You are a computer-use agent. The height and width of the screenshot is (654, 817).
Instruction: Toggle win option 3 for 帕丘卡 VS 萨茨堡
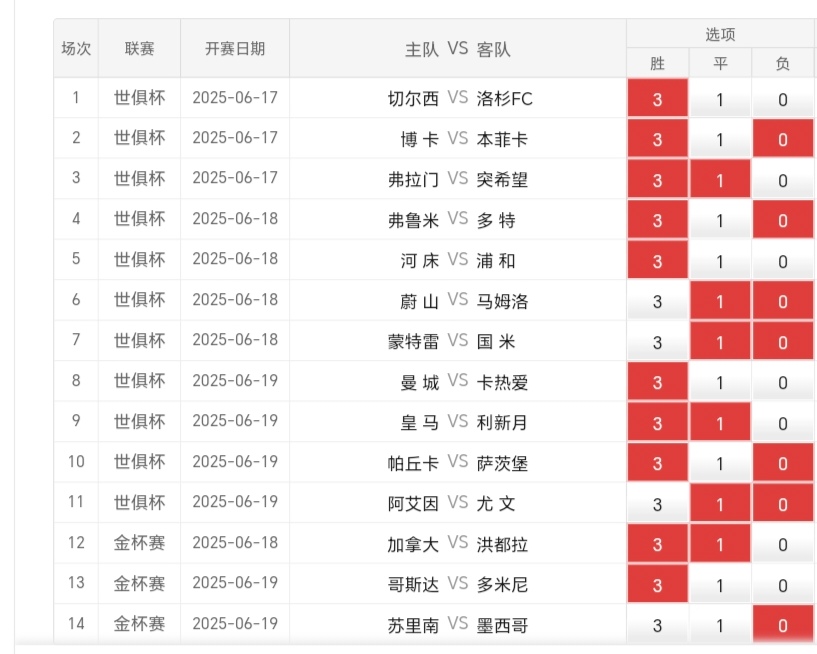(x=658, y=462)
